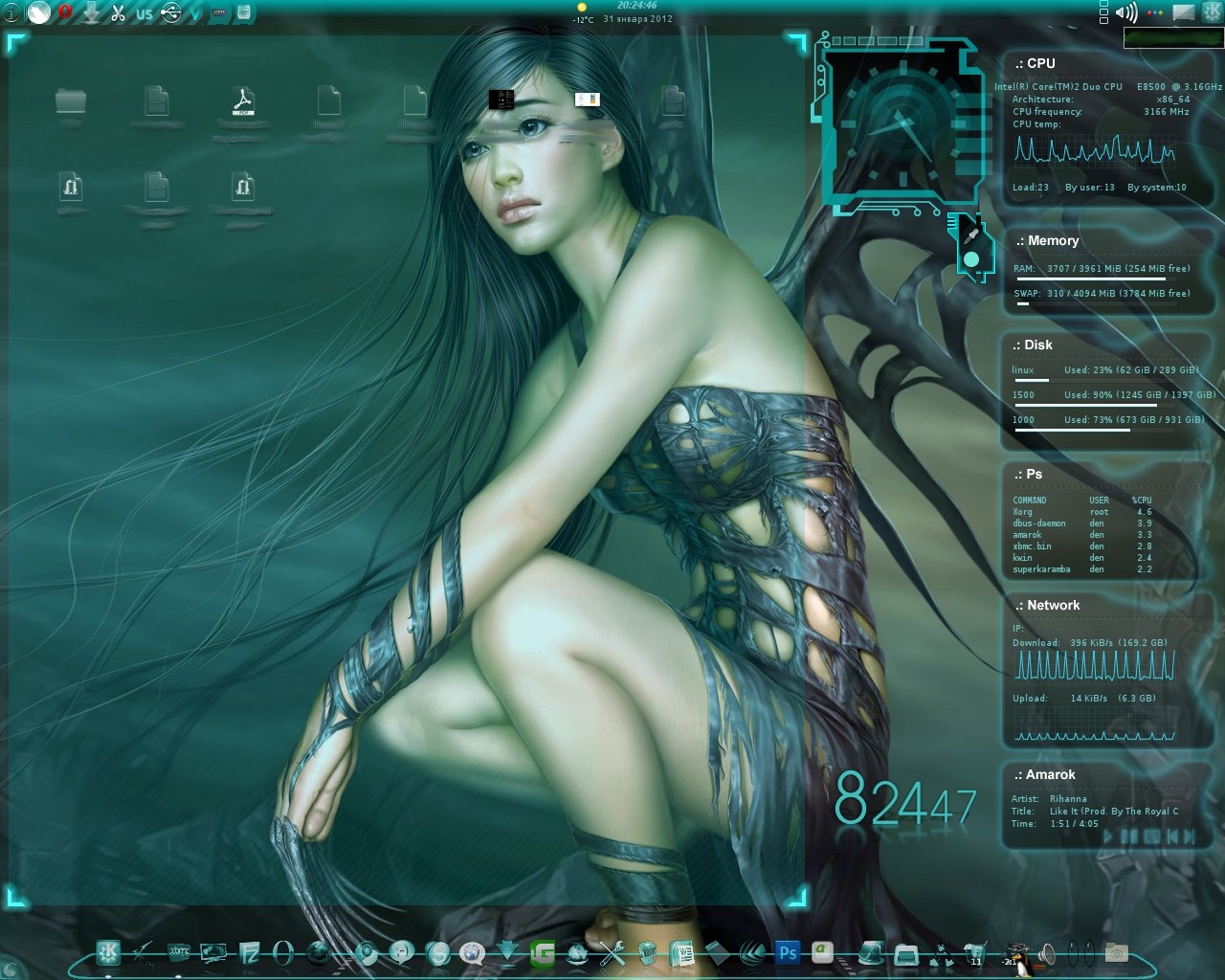This screenshot has height=980, width=1225.
Task: Launch the word processor icon in dock
Action: [682, 952]
